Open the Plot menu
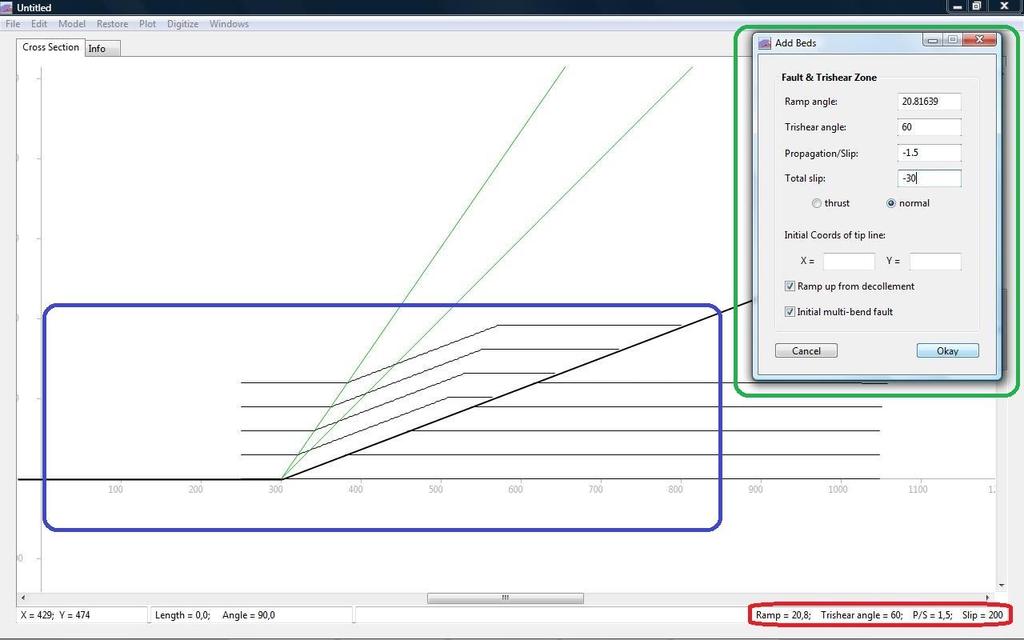Viewport: 1024px width, 640px height. tap(148, 24)
